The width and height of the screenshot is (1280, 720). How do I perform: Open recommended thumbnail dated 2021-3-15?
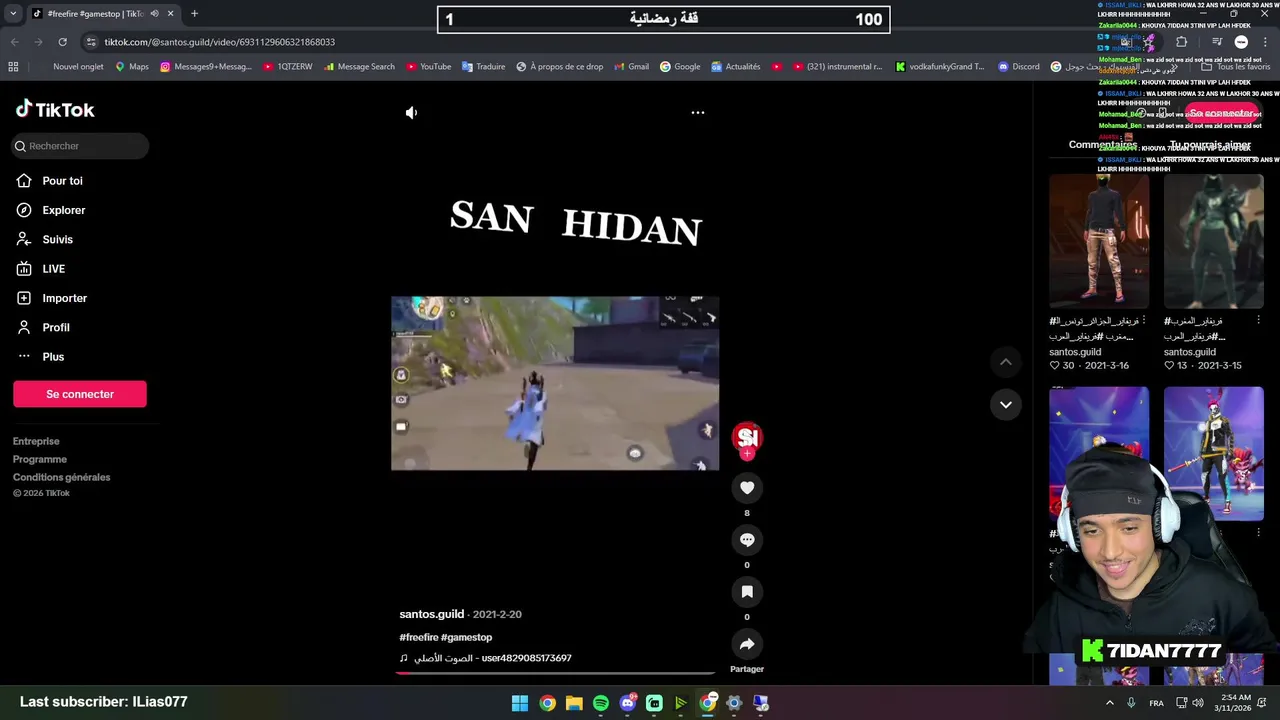1213,241
